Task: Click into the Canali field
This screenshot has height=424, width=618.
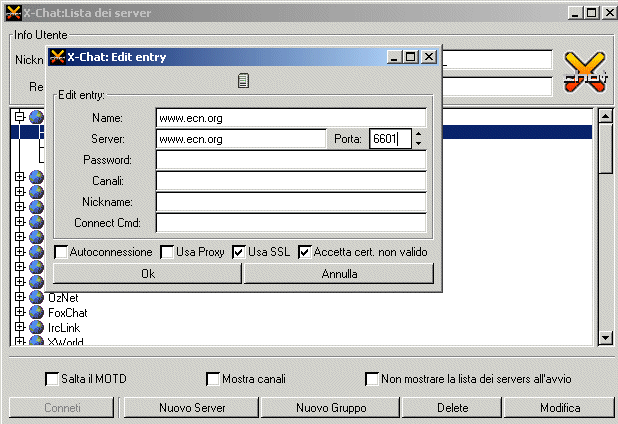Action: pyautogui.click(x=291, y=180)
